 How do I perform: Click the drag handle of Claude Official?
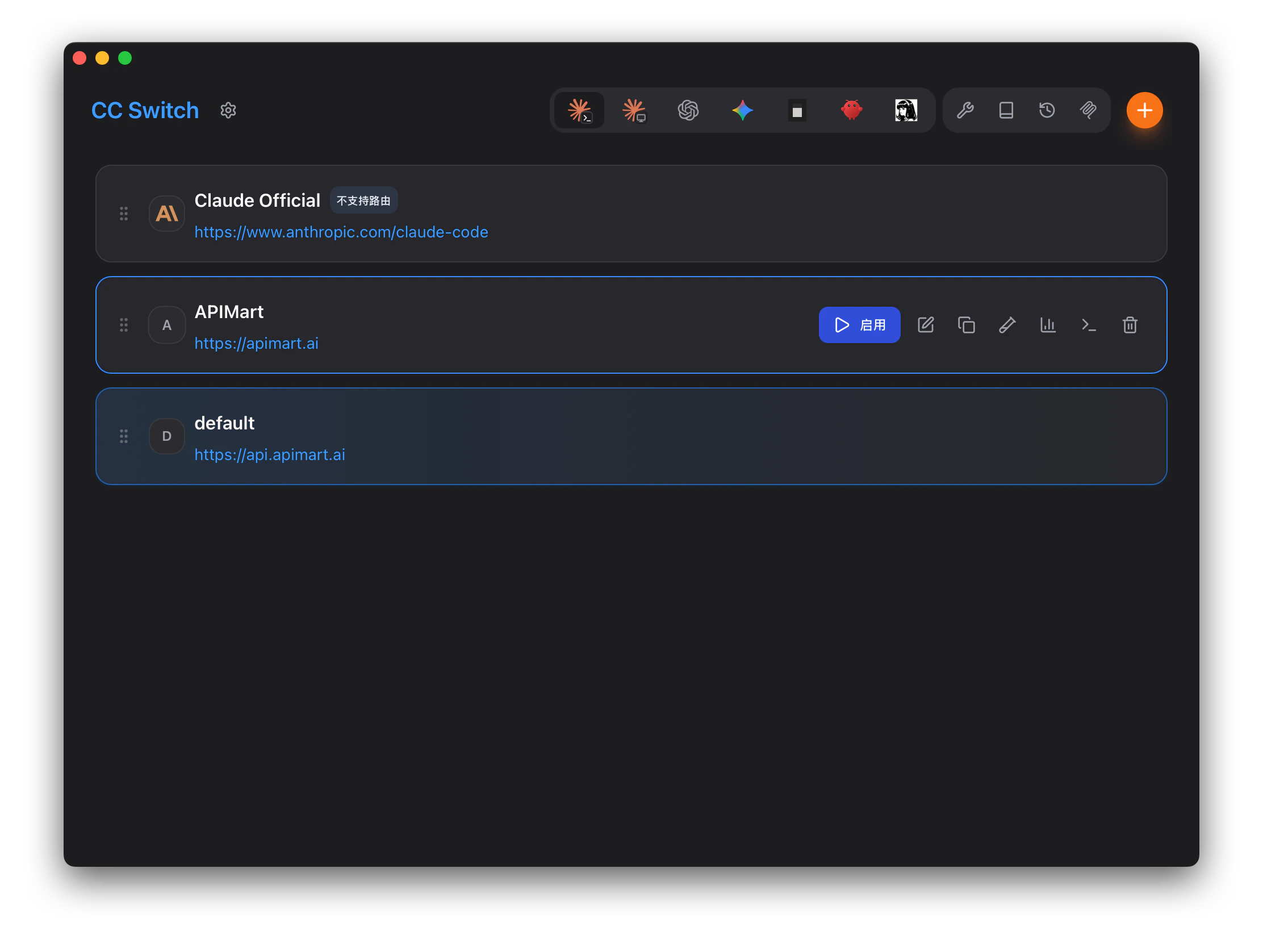click(x=124, y=214)
